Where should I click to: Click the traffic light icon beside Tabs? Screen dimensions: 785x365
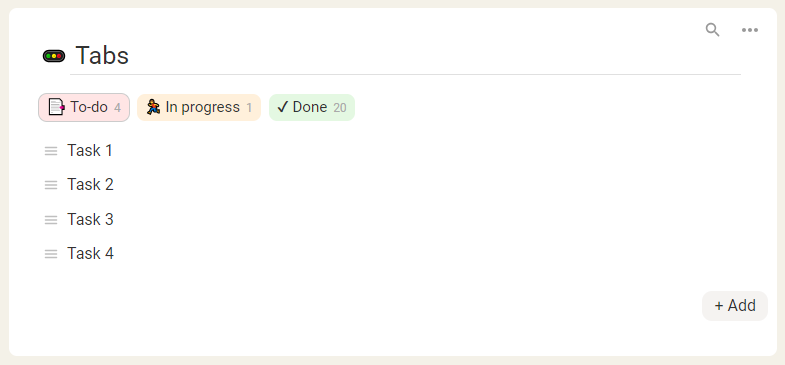54,56
